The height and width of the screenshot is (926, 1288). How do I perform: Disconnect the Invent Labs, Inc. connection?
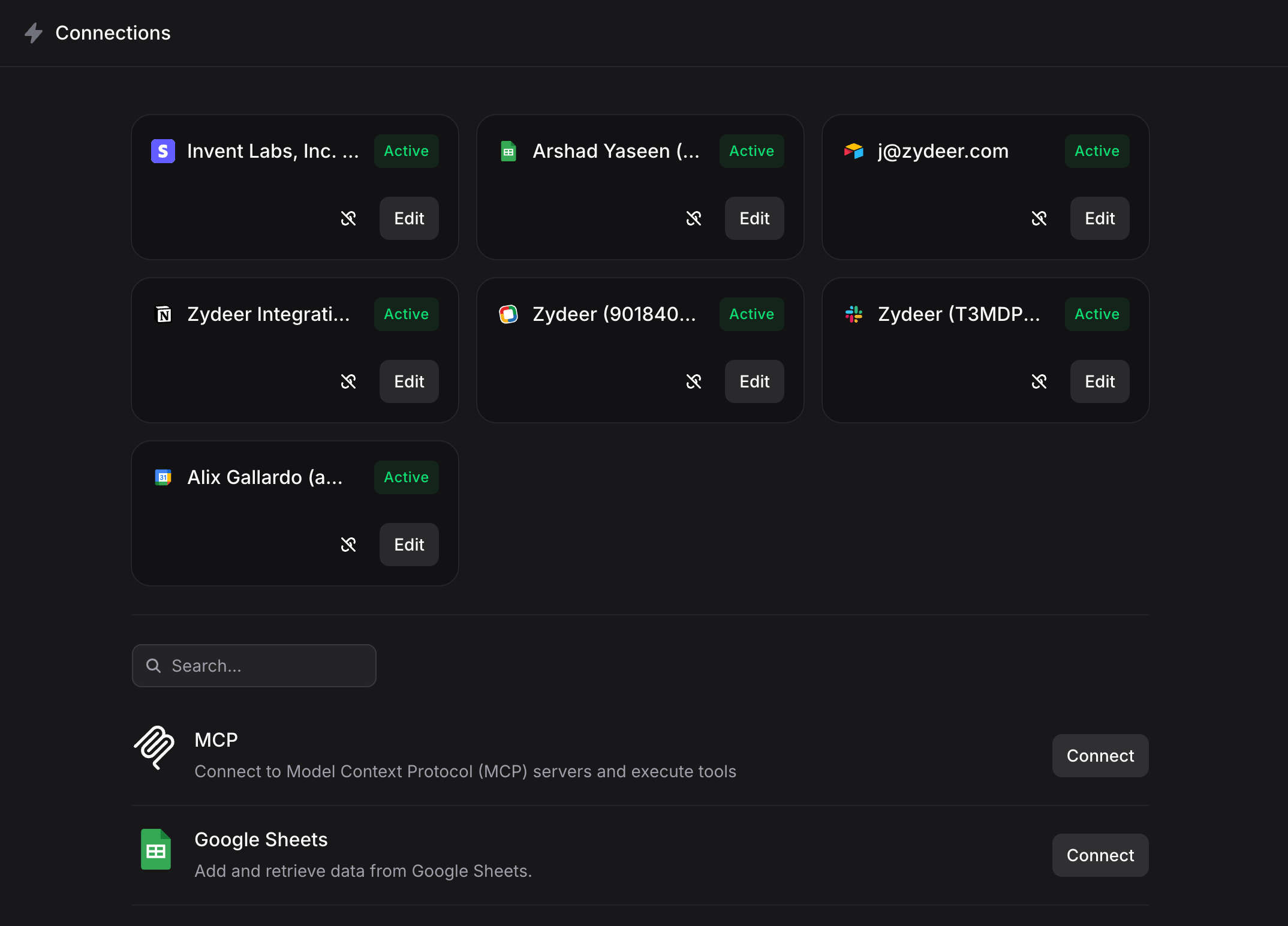click(348, 218)
